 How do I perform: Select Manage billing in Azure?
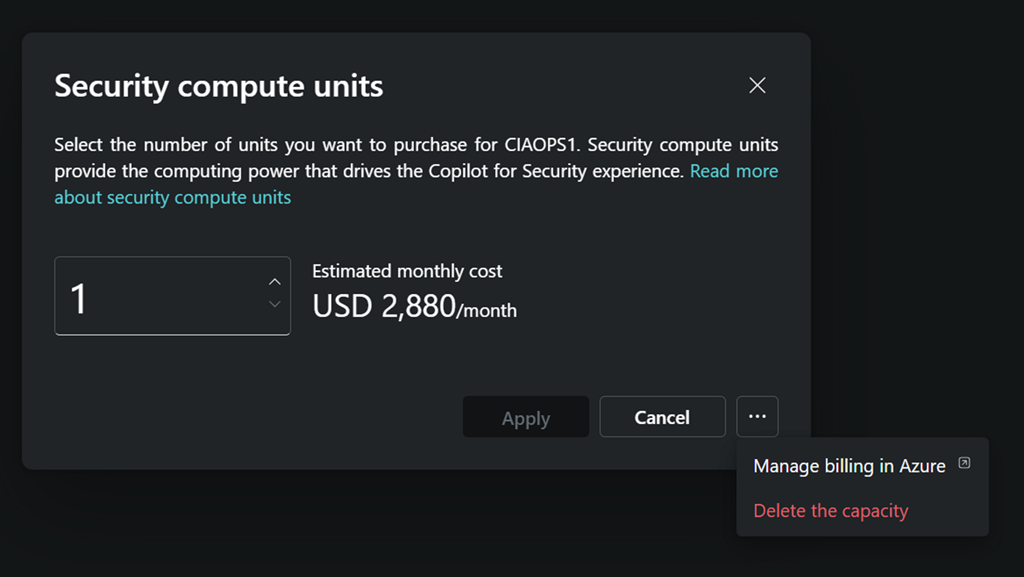pyautogui.click(x=849, y=466)
